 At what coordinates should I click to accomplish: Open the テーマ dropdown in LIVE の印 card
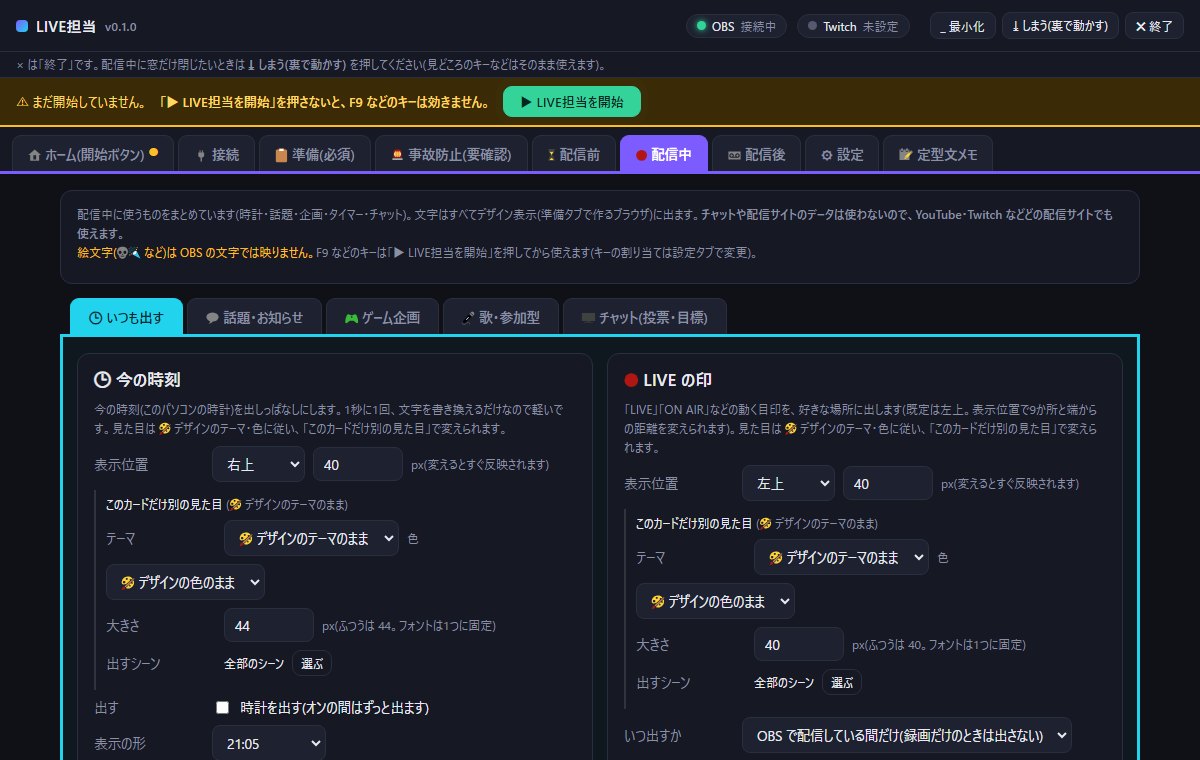tap(841, 556)
